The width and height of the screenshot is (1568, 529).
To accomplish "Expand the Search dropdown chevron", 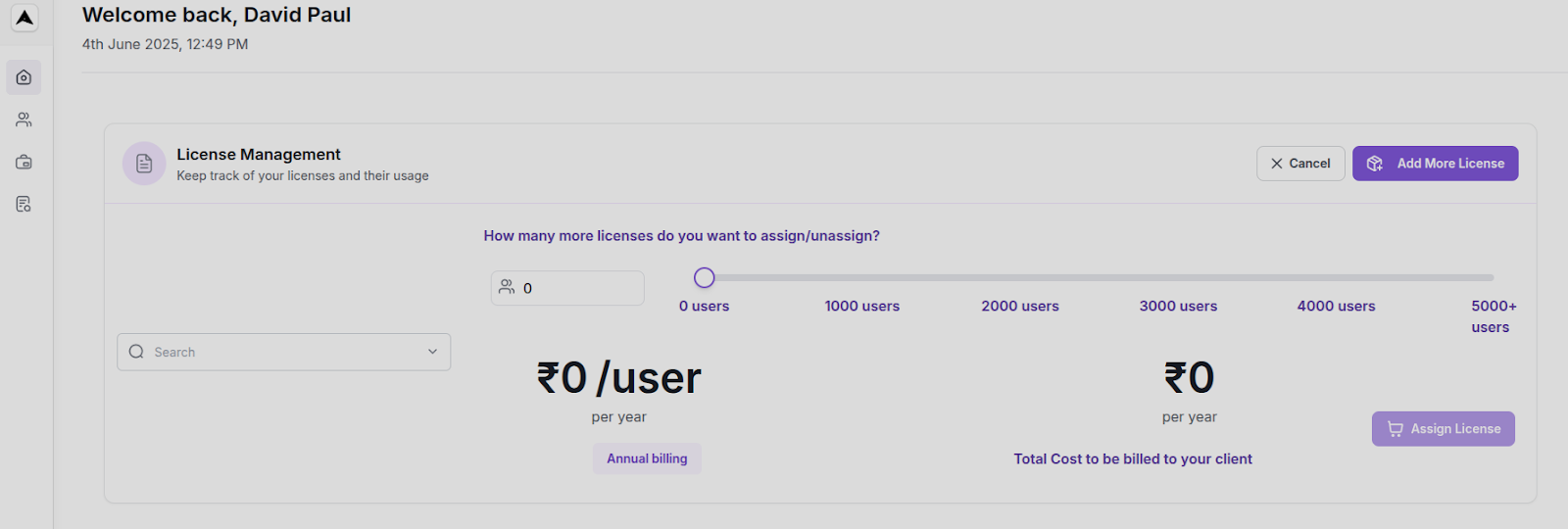I will coord(432,352).
